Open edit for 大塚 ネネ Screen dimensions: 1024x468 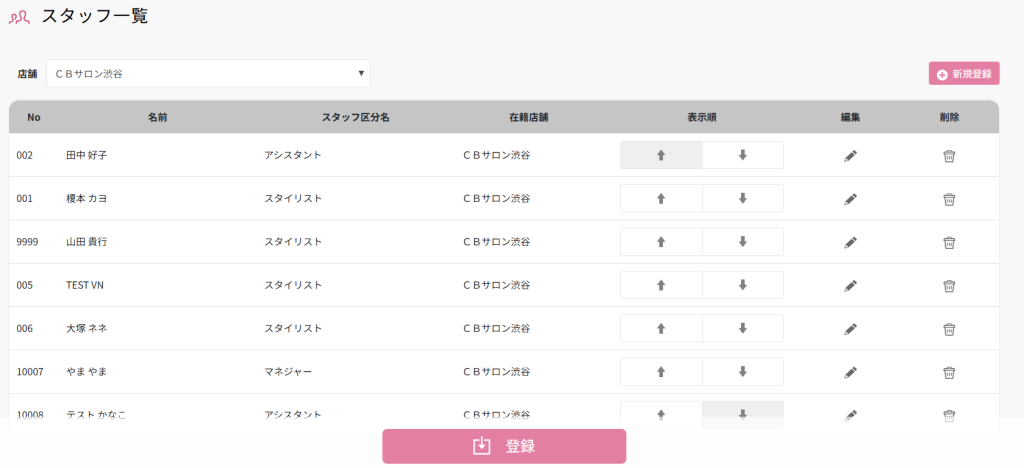[x=850, y=329]
